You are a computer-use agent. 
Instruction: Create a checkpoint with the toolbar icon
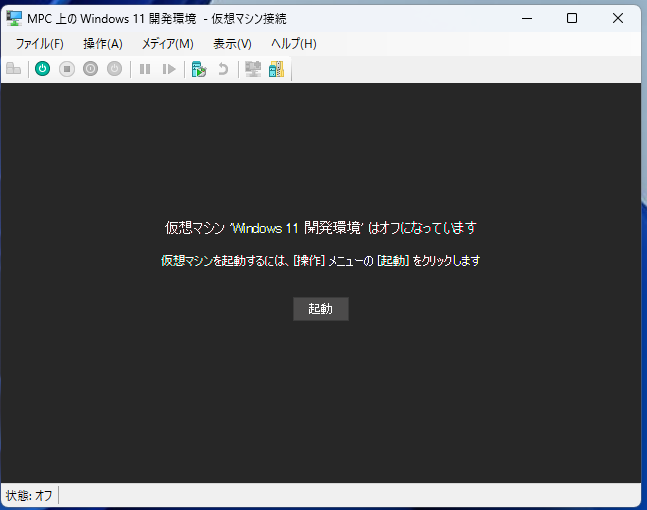pyautogui.click(x=199, y=69)
